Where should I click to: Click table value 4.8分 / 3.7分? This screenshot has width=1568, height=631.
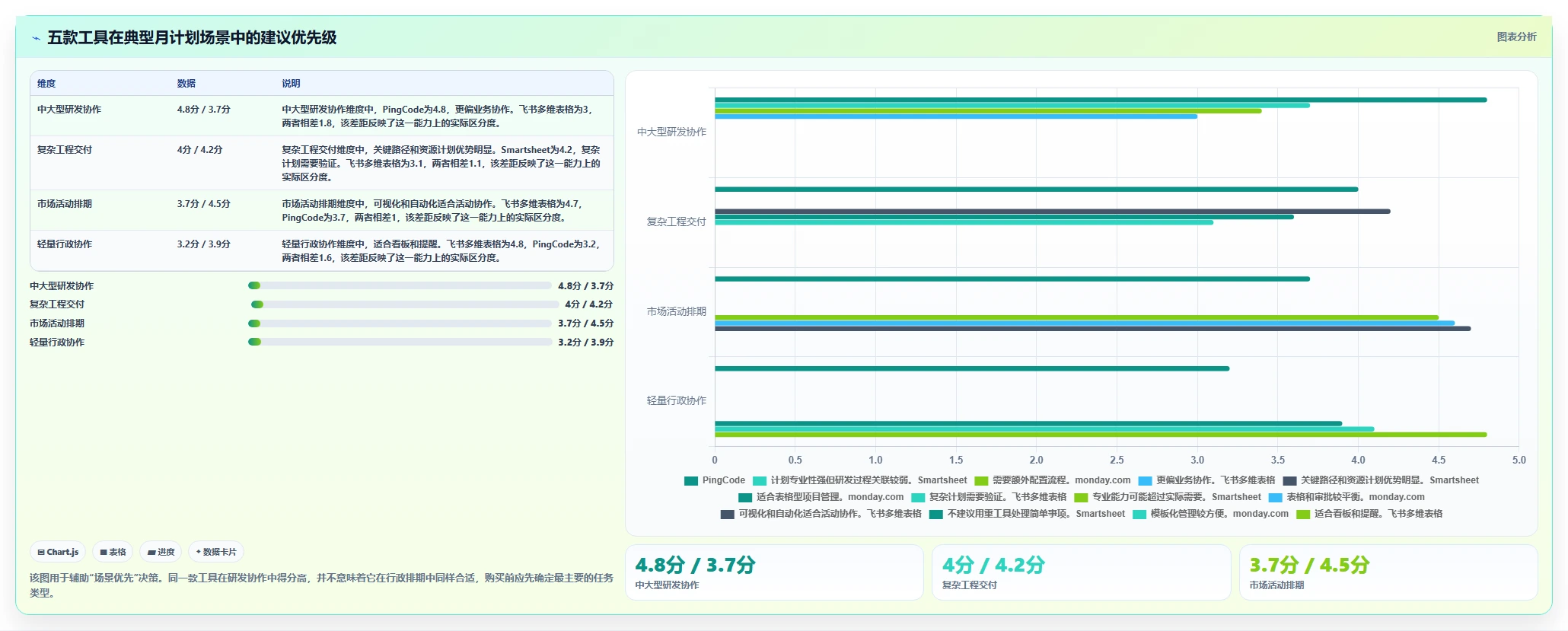204,110
